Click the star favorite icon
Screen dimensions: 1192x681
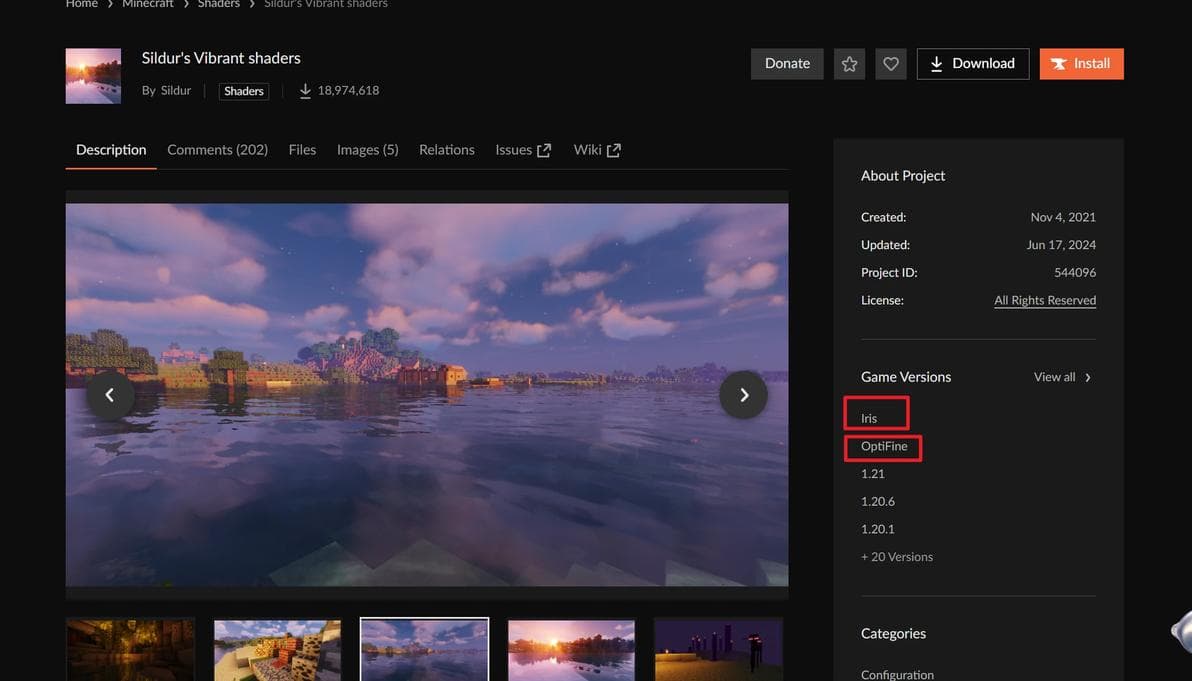tap(849, 64)
